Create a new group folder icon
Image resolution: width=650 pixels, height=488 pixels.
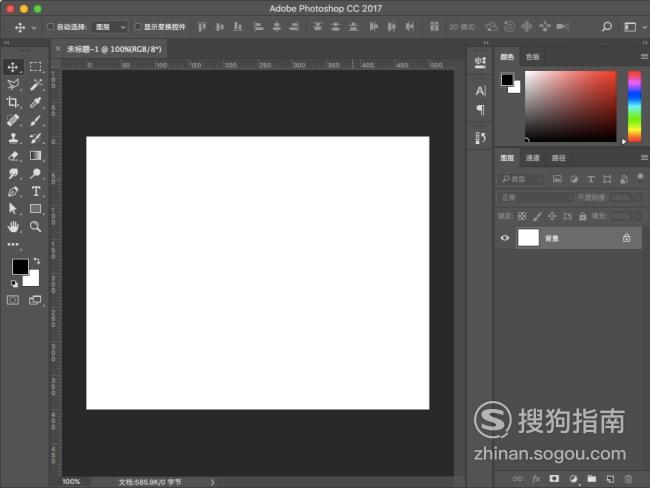pyautogui.click(x=592, y=479)
